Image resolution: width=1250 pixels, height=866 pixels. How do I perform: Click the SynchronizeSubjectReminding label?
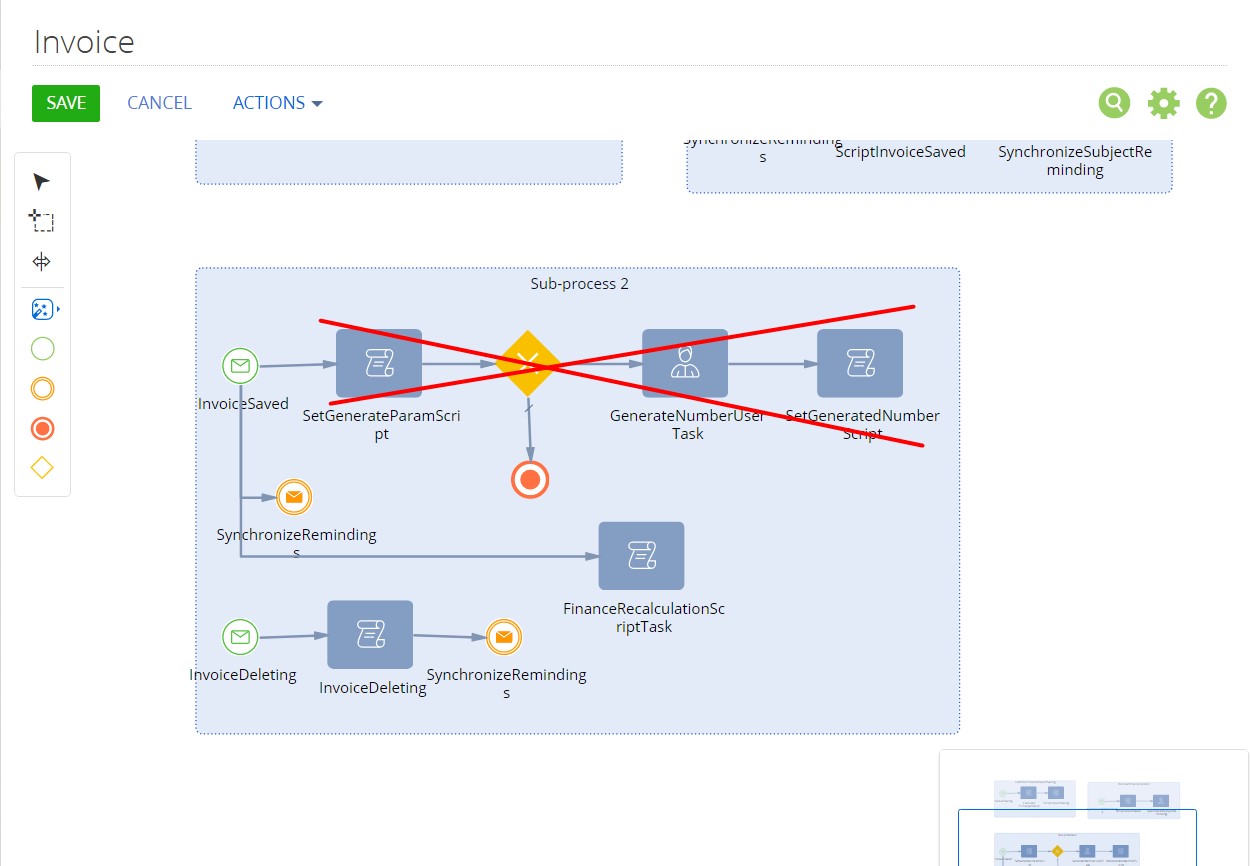(1075, 161)
